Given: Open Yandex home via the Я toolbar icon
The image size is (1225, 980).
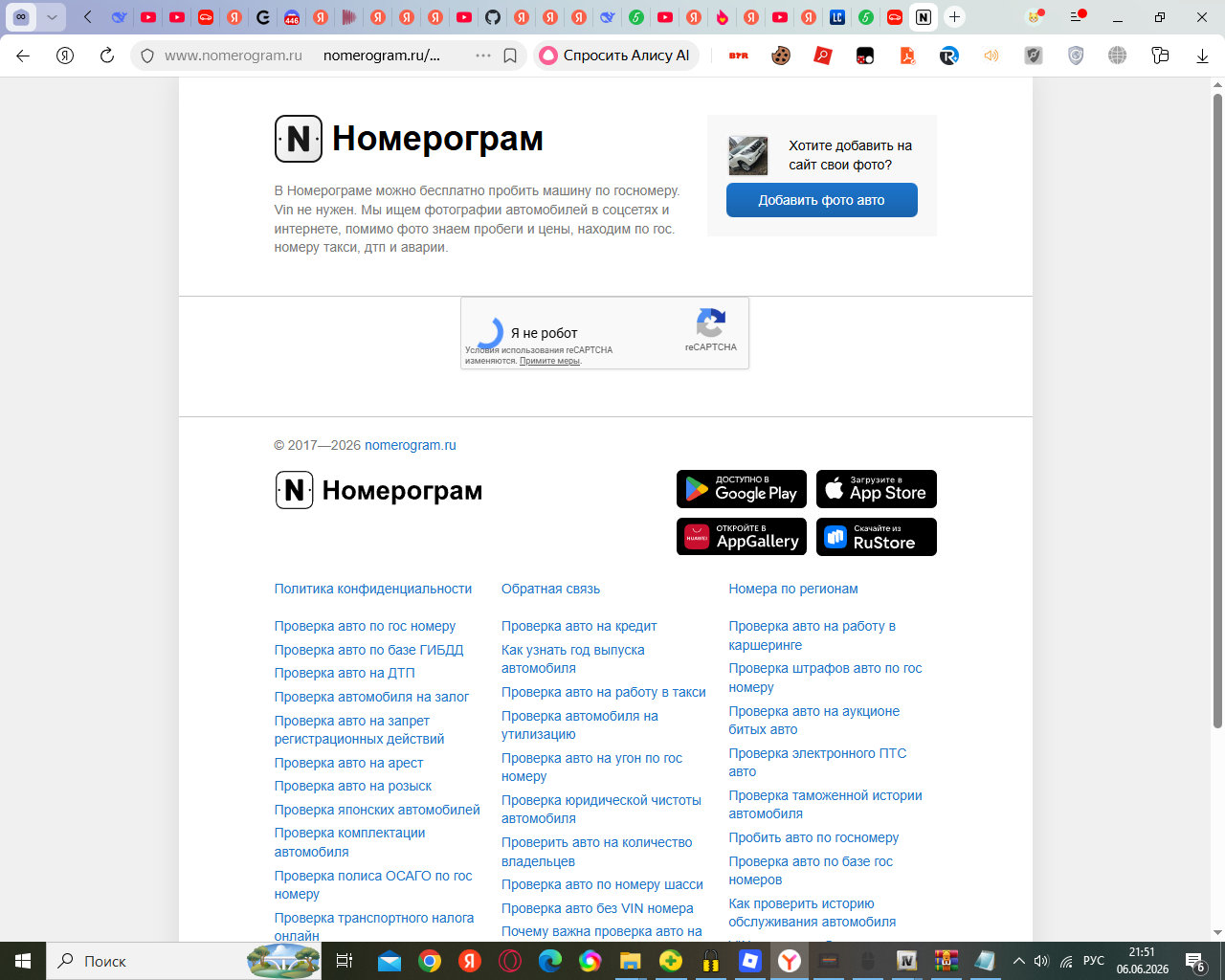Looking at the screenshot, I should point(65,56).
